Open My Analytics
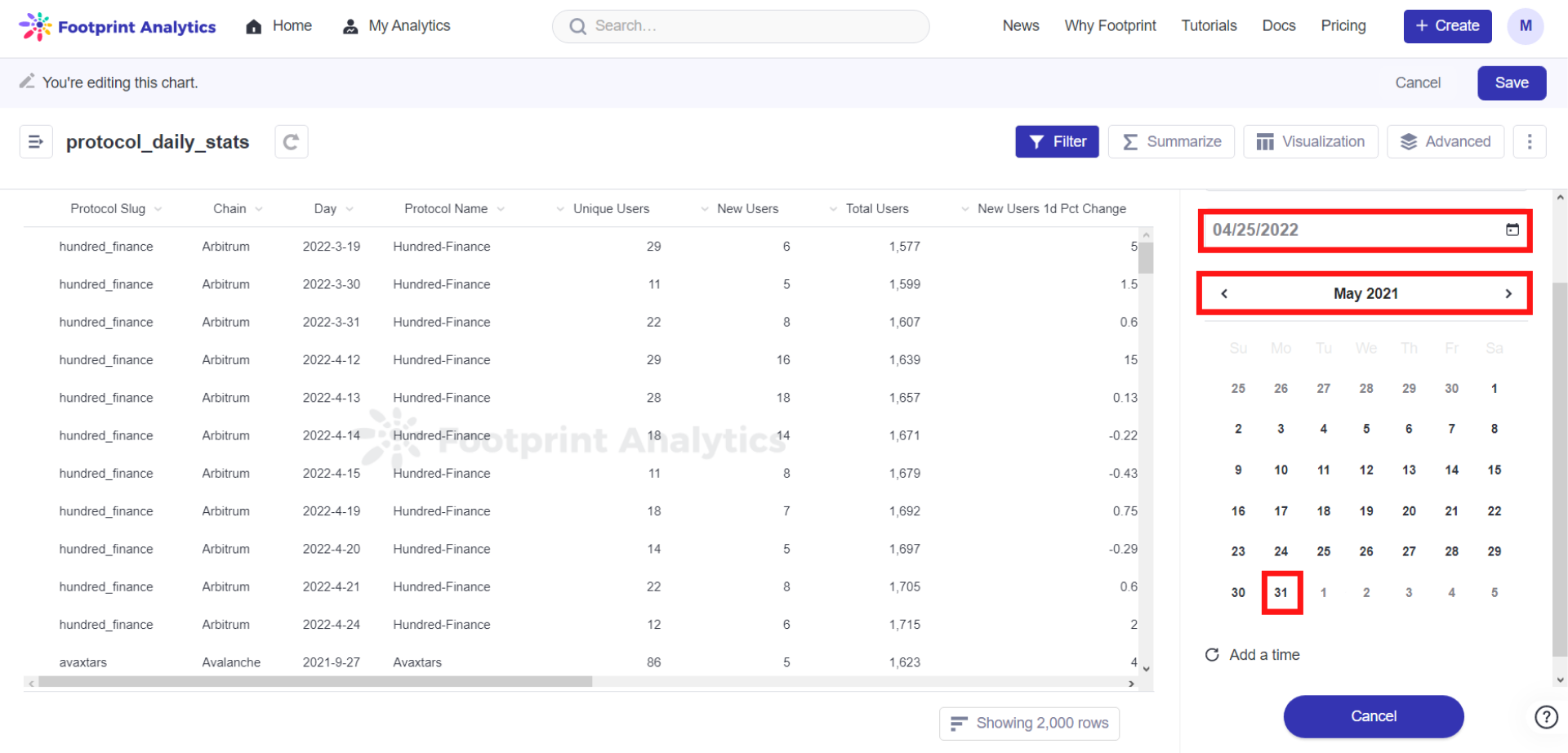This screenshot has height=753, width=1568. [397, 26]
